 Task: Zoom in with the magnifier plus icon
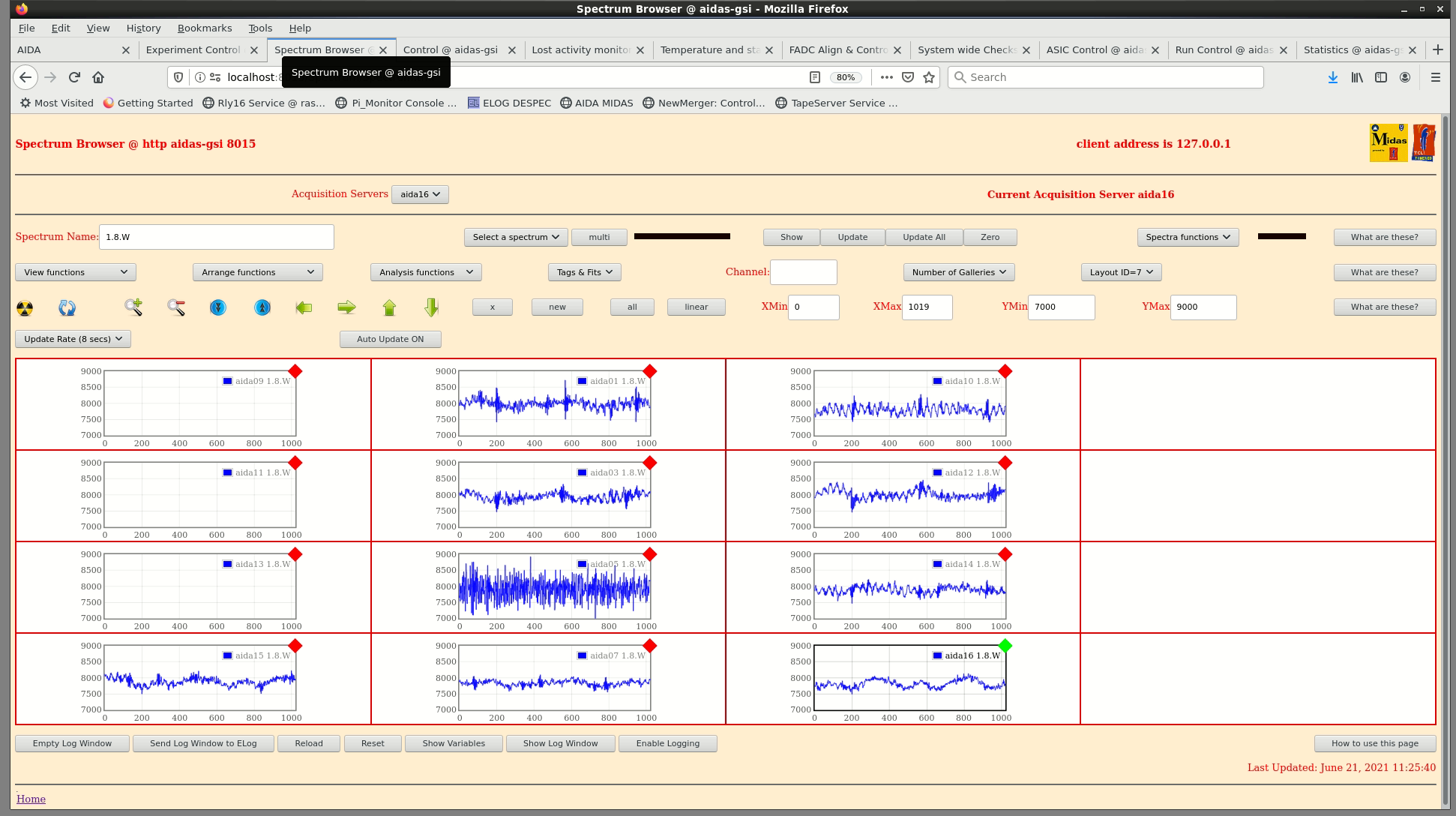[133, 307]
